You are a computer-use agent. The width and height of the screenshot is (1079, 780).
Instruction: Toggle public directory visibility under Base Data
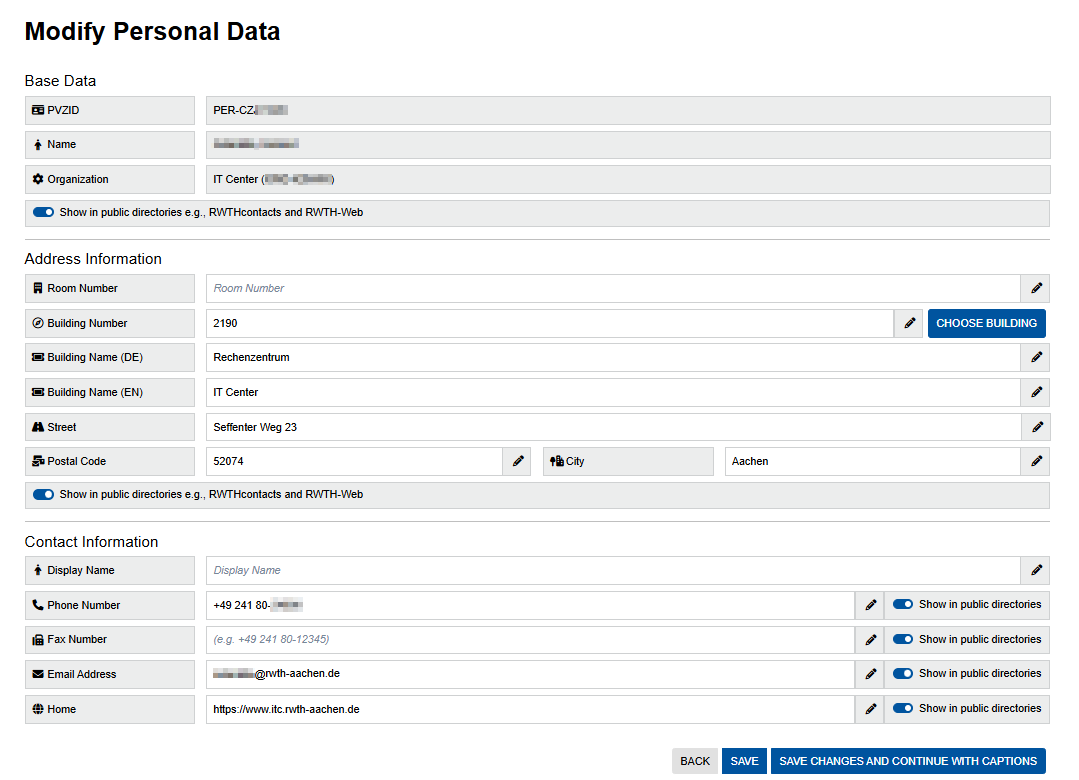[x=42, y=212]
